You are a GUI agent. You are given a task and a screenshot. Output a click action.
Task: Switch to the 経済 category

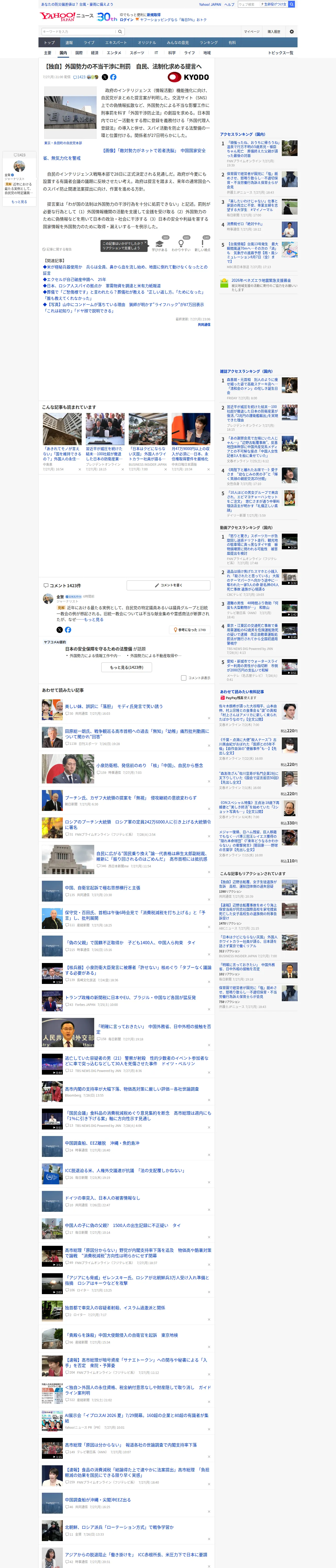click(x=94, y=53)
